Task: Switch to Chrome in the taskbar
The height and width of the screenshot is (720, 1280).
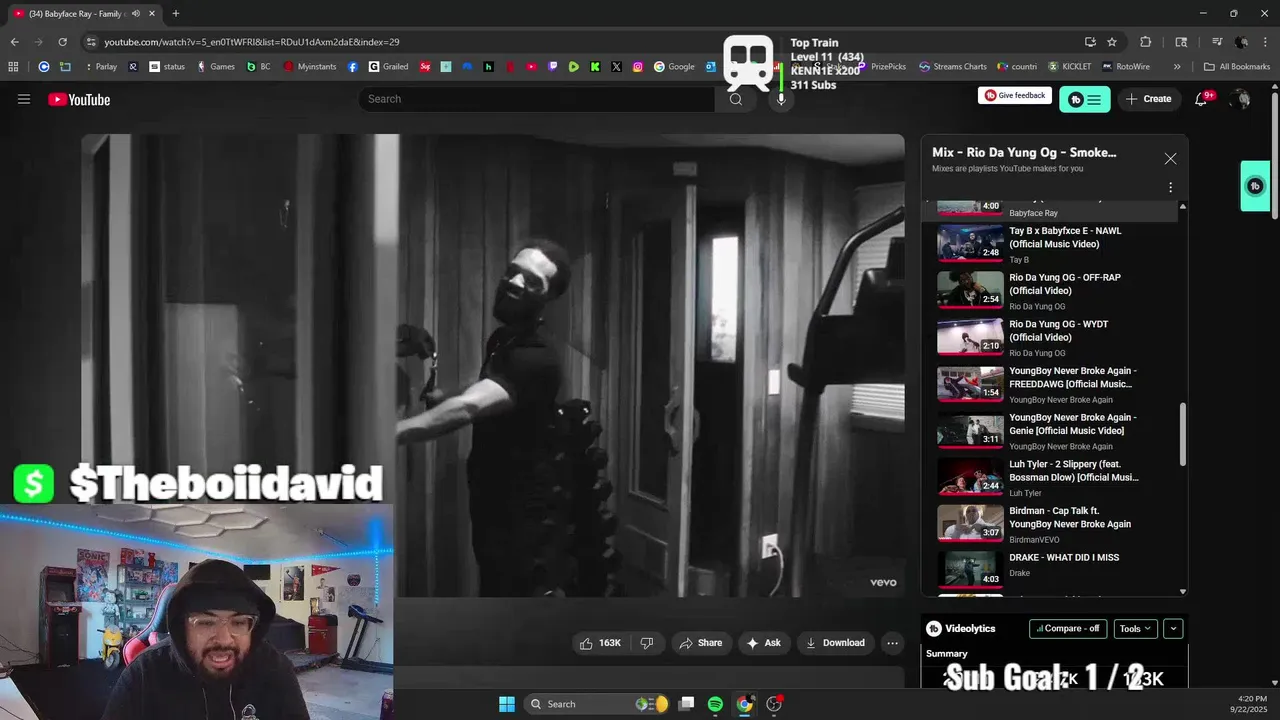Action: 744,704
